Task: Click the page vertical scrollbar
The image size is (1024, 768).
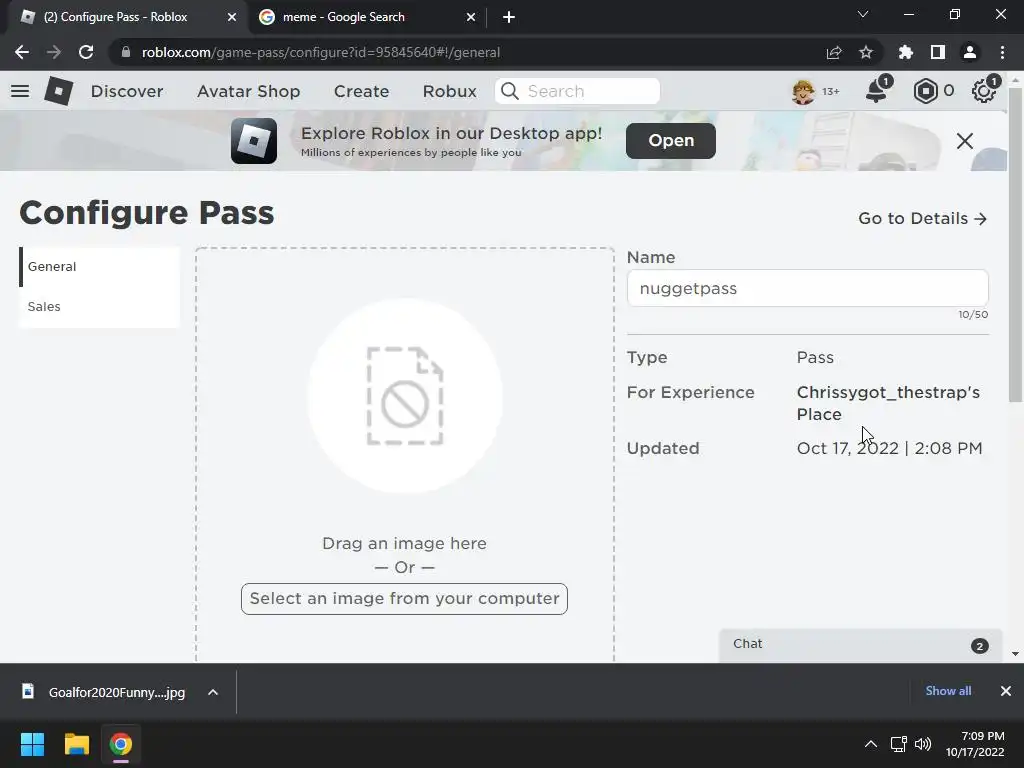Action: pyautogui.click(x=1015, y=246)
